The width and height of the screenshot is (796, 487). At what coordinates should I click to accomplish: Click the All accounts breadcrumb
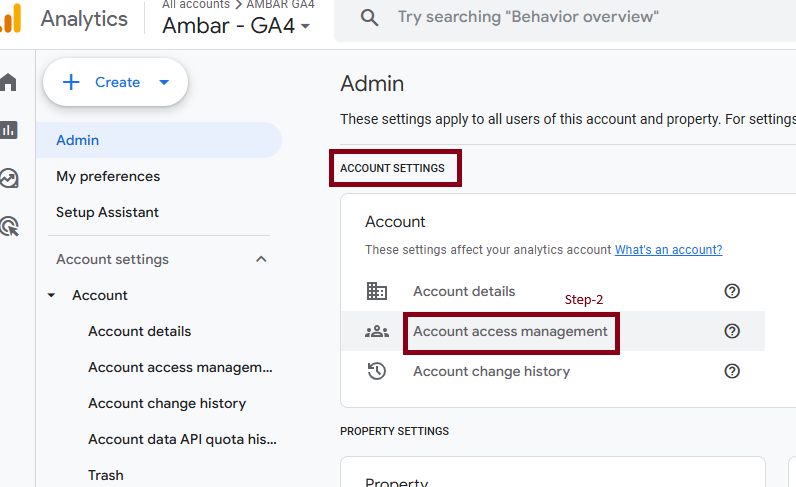pyautogui.click(x=196, y=5)
